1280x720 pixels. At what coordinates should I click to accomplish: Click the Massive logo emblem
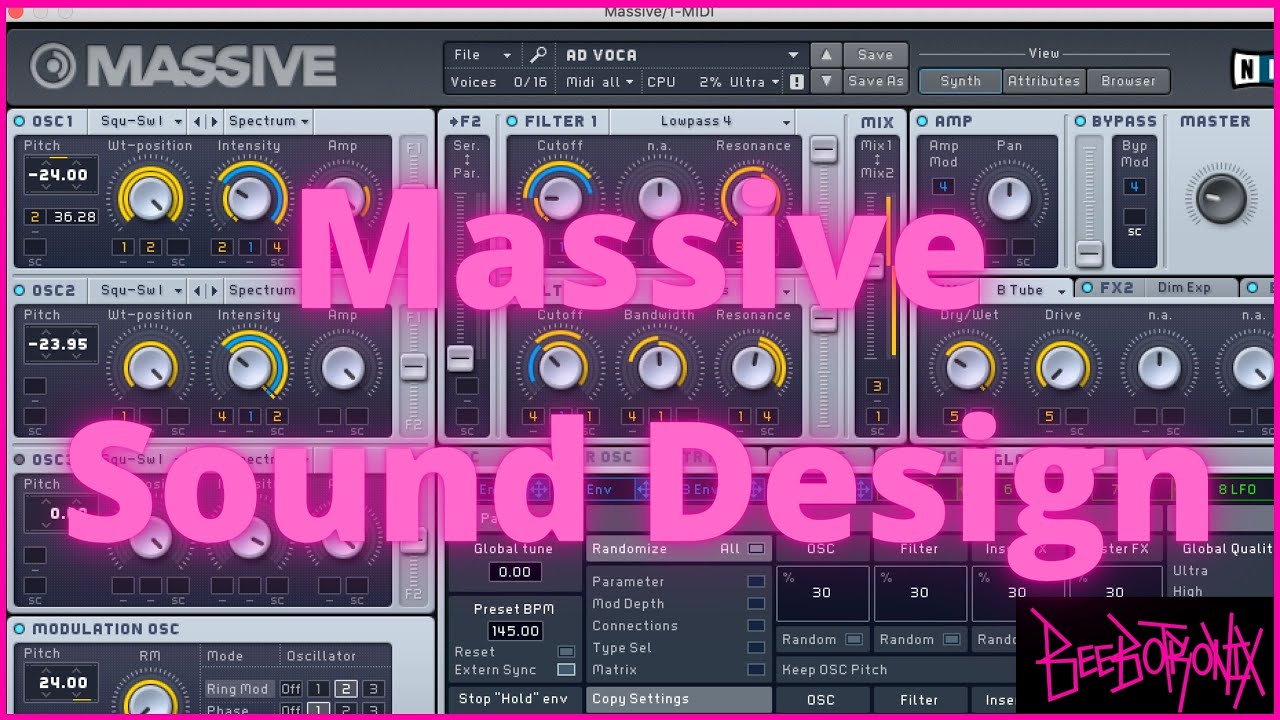[x=53, y=67]
